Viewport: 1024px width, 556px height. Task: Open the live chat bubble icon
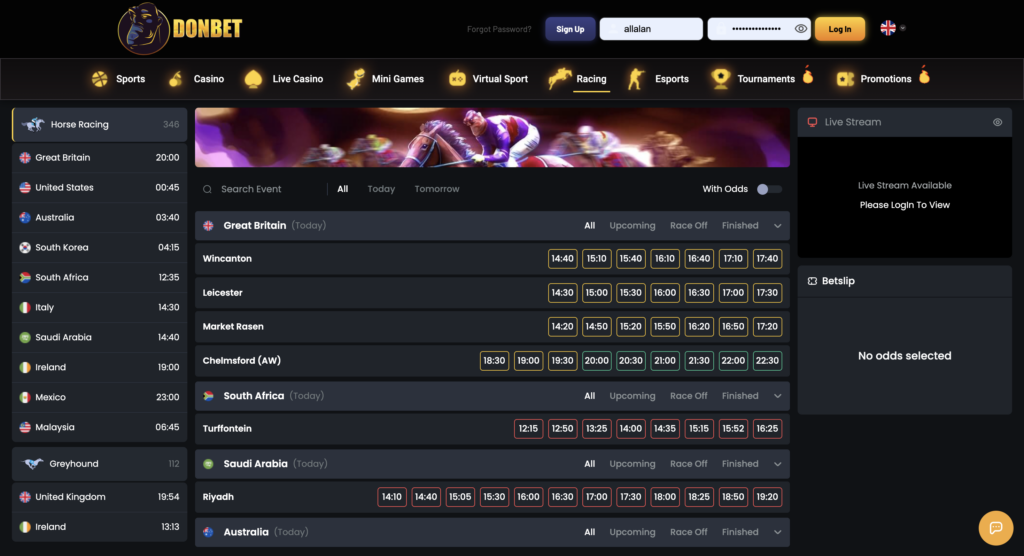[995, 527]
